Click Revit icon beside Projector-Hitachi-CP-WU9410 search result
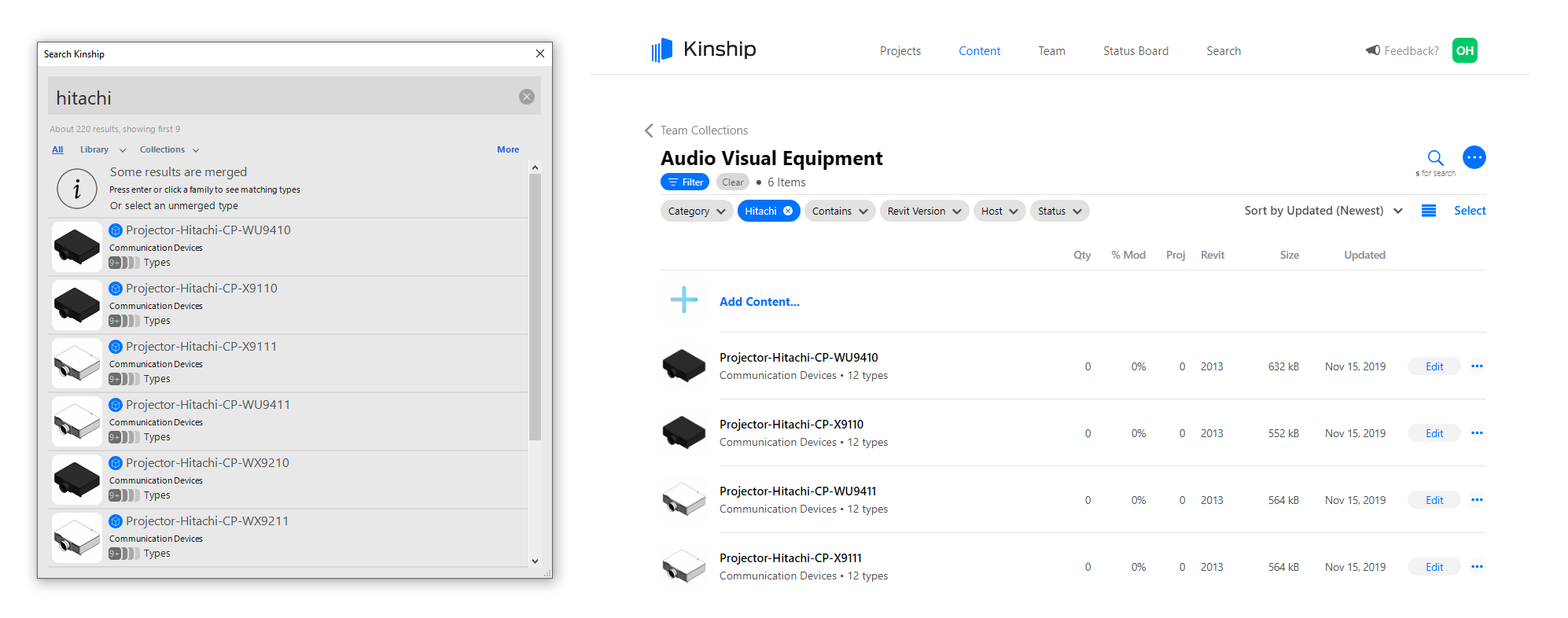Image resolution: width=1568 pixels, height=618 pixels. click(116, 230)
